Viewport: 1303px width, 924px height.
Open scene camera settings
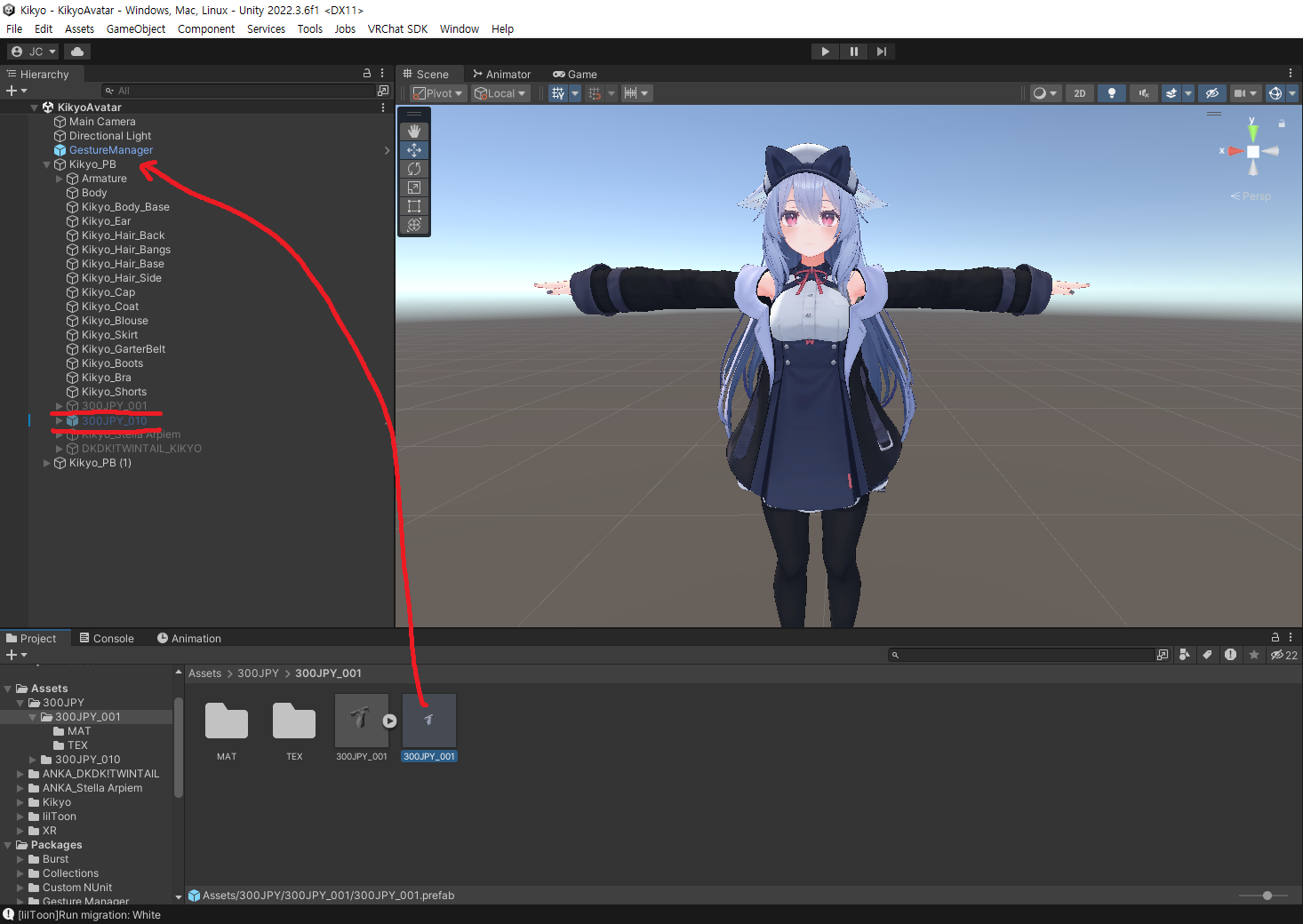click(1245, 93)
